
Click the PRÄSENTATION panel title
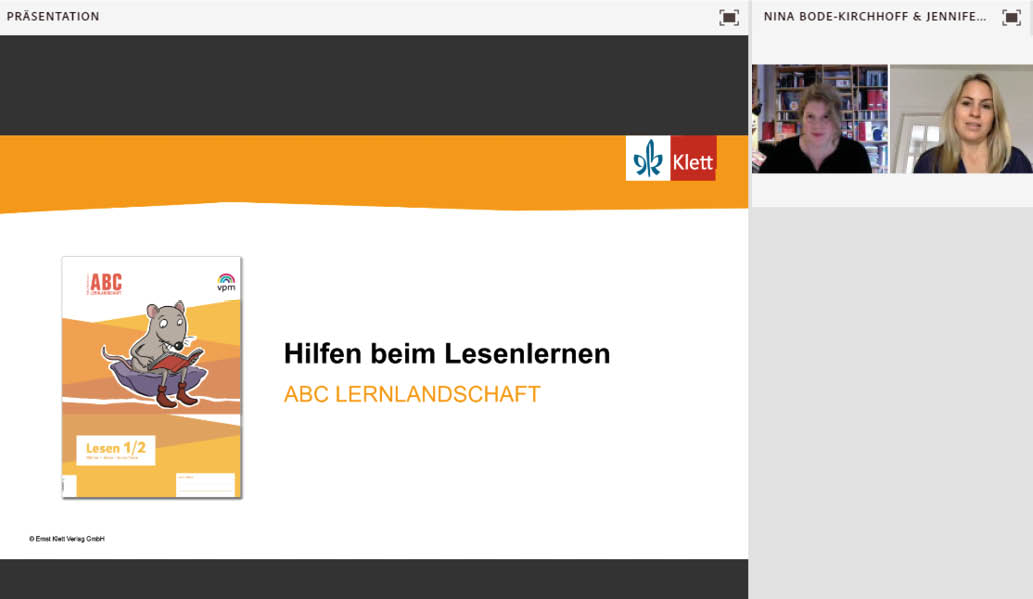53,16
